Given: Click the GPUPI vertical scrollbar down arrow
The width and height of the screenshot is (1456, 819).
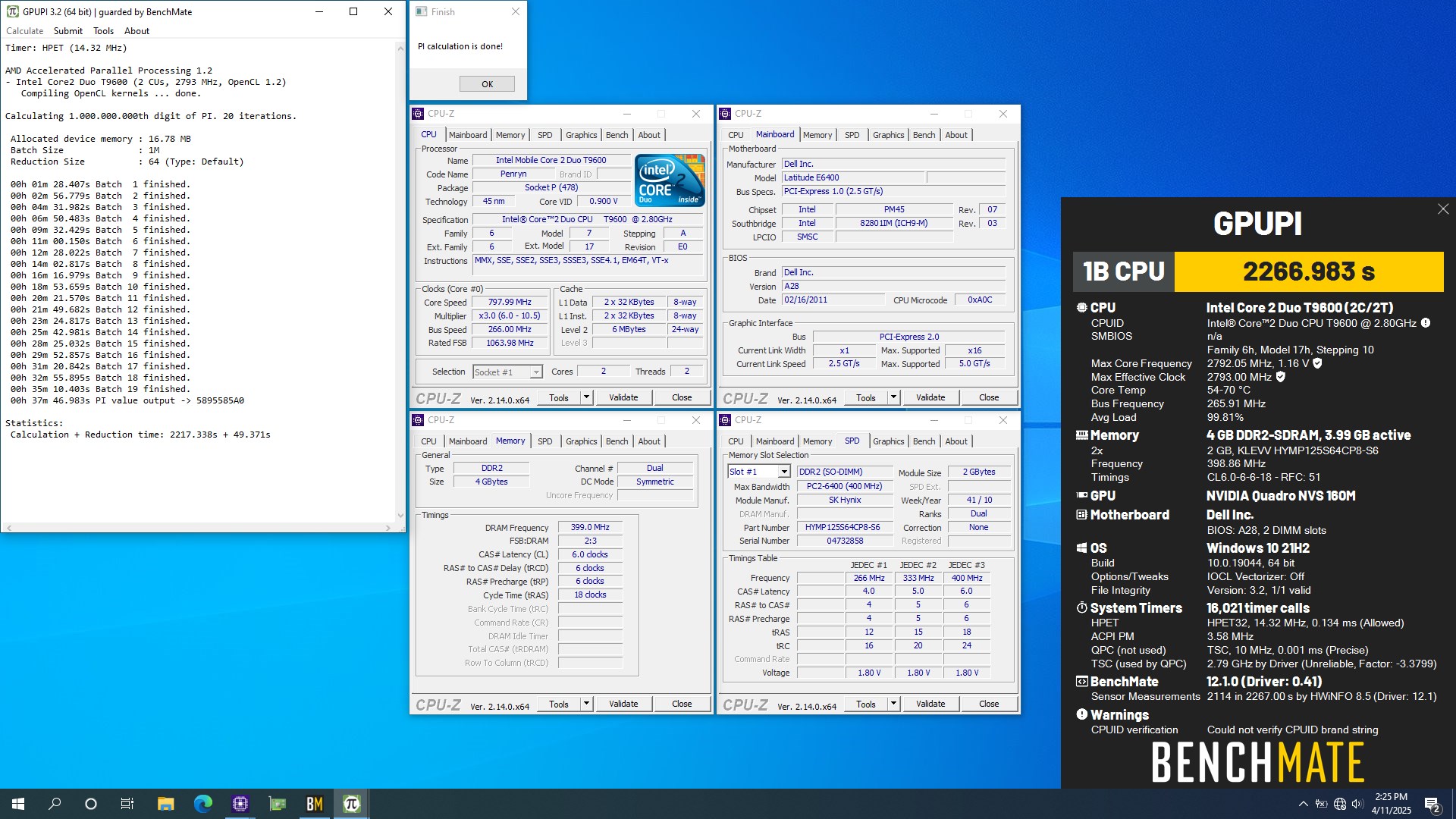Looking at the screenshot, I should [400, 516].
